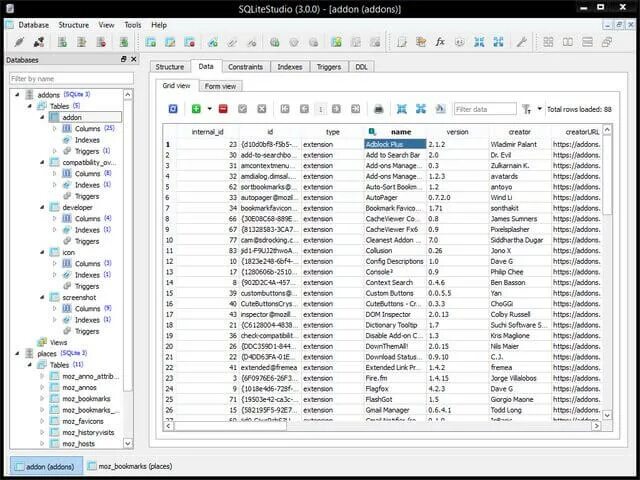Switch to the Indexes tab

pyautogui.click(x=290, y=67)
